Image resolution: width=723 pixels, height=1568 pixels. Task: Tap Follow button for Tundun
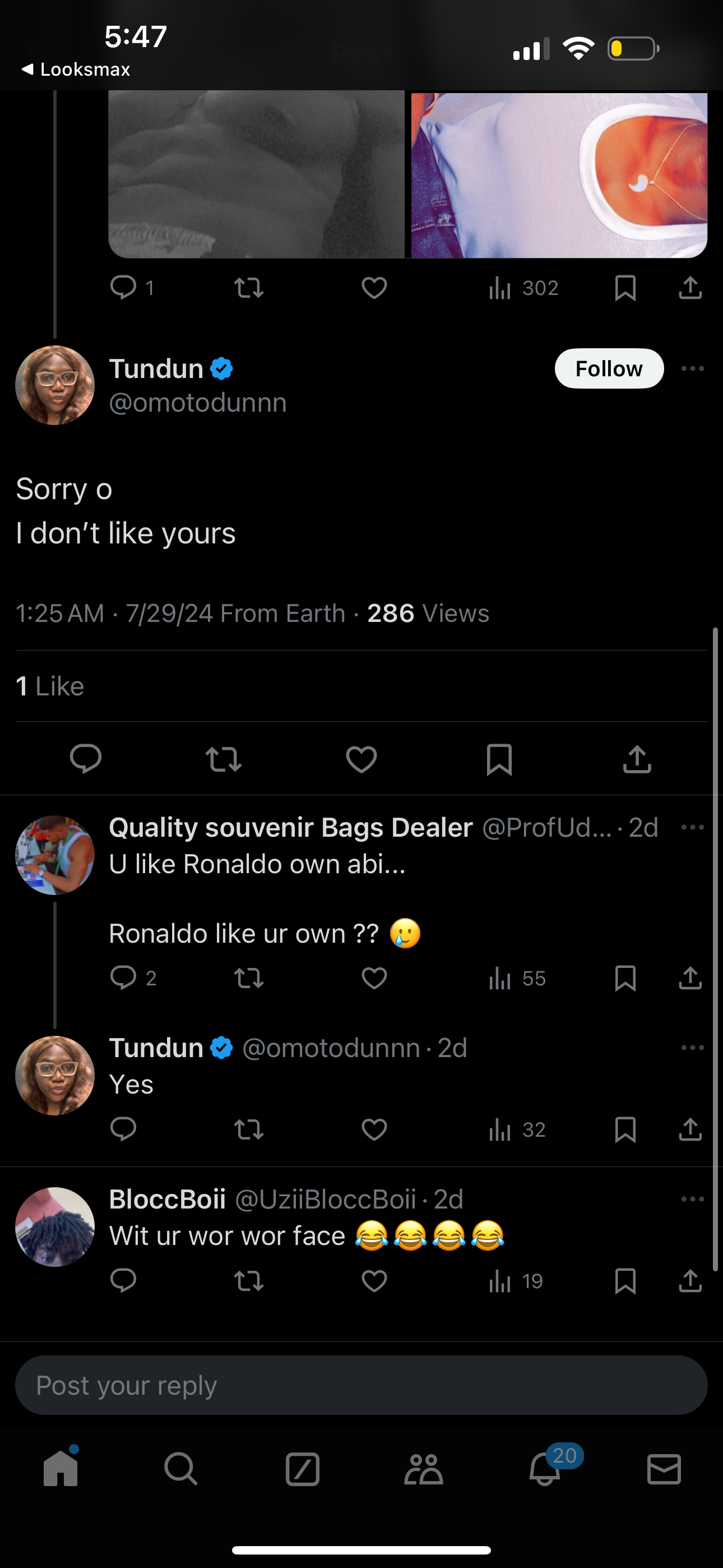click(609, 368)
